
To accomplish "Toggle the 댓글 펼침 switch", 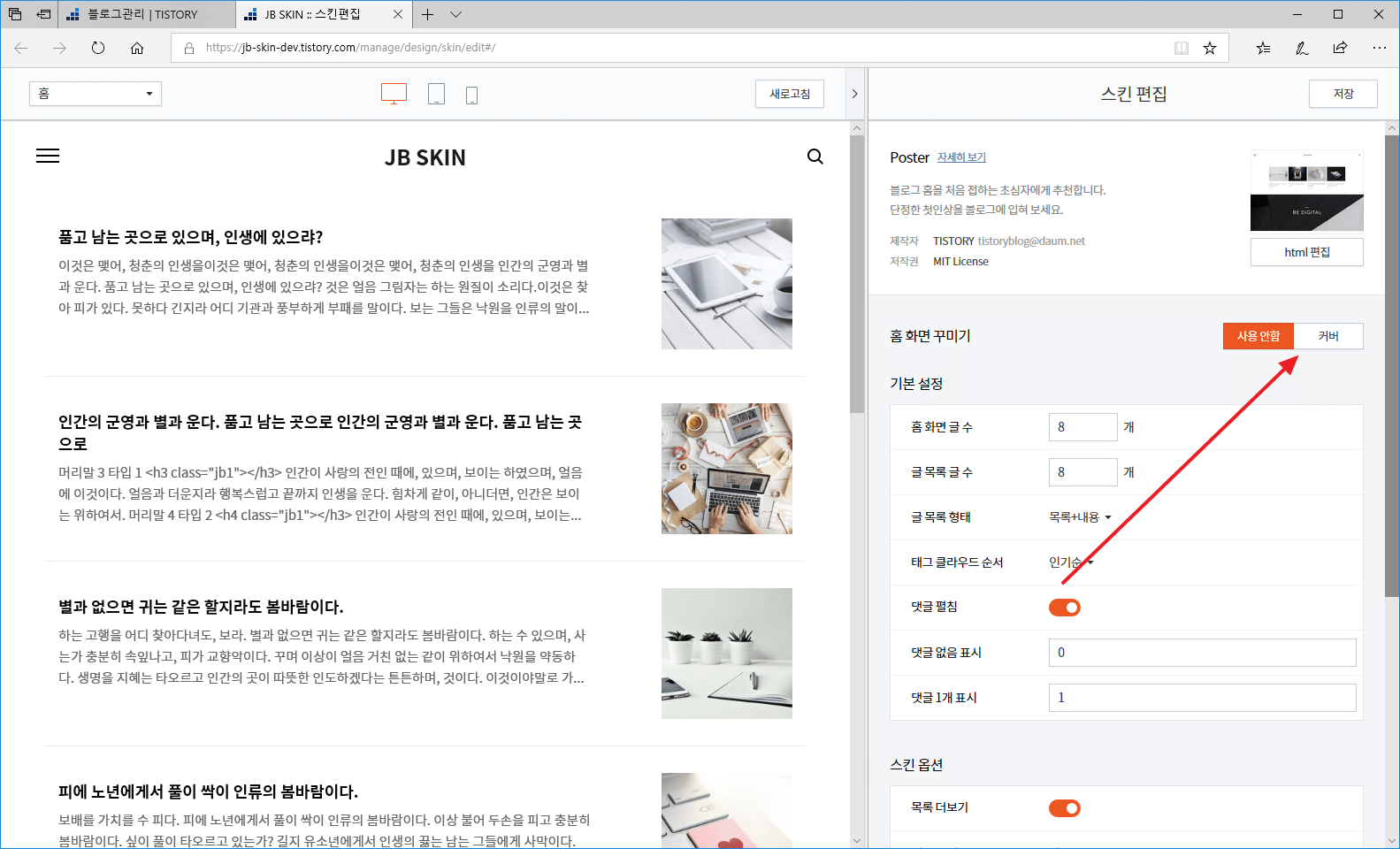I will point(1065,608).
